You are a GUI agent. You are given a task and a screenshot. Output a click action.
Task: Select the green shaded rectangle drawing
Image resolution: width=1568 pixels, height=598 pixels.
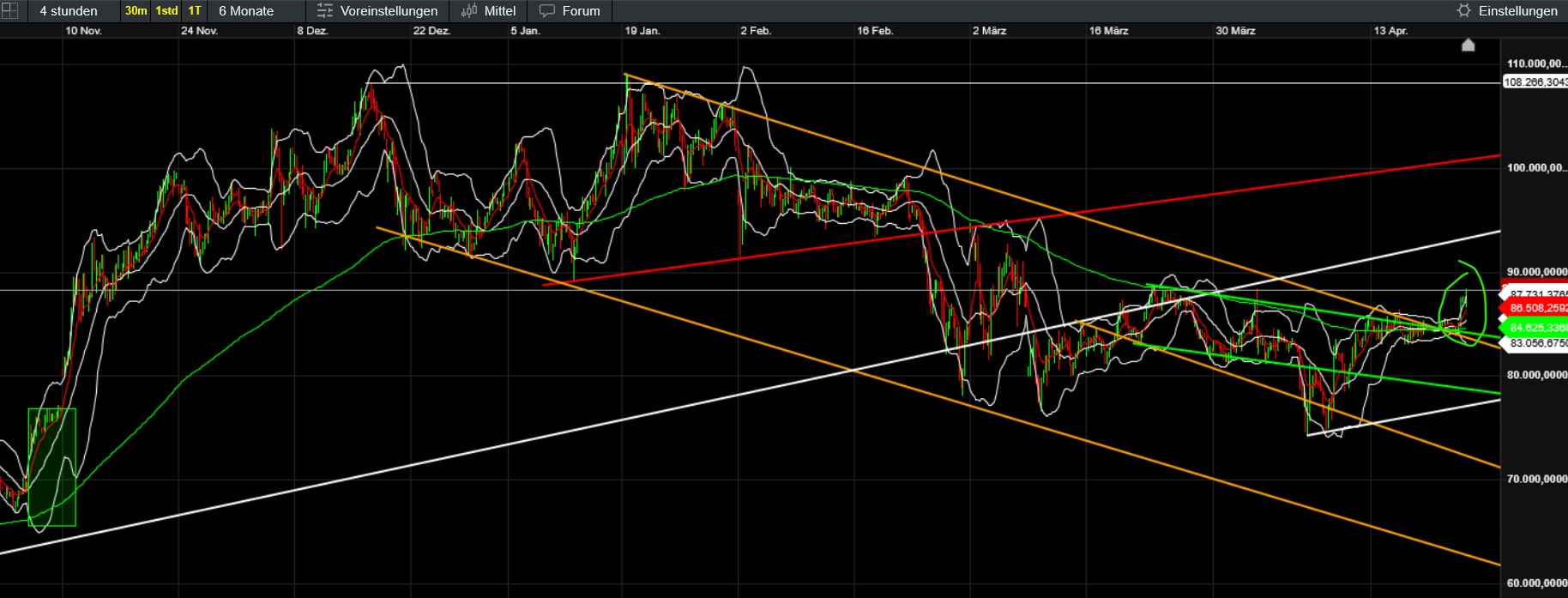pos(51,467)
